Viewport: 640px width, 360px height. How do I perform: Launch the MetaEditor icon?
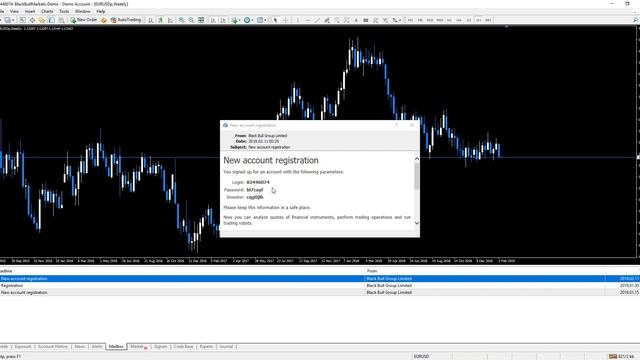104,20
